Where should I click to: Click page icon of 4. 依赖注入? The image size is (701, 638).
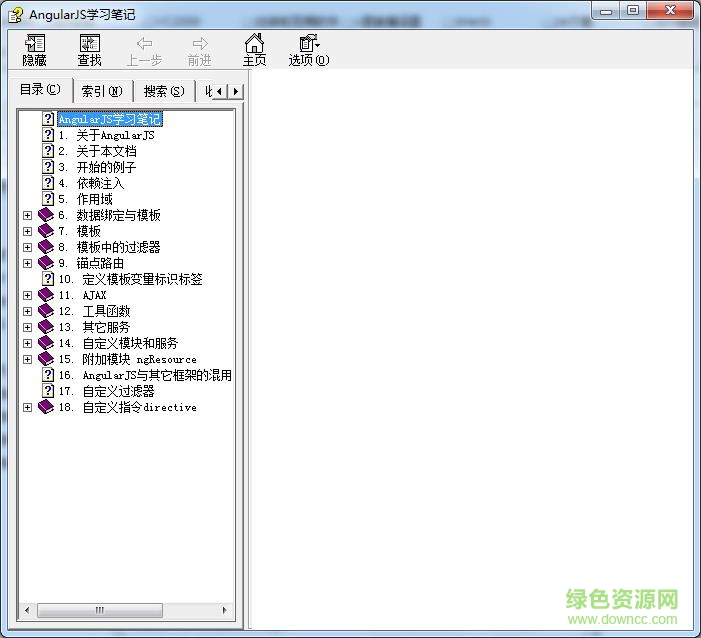[x=48, y=183]
